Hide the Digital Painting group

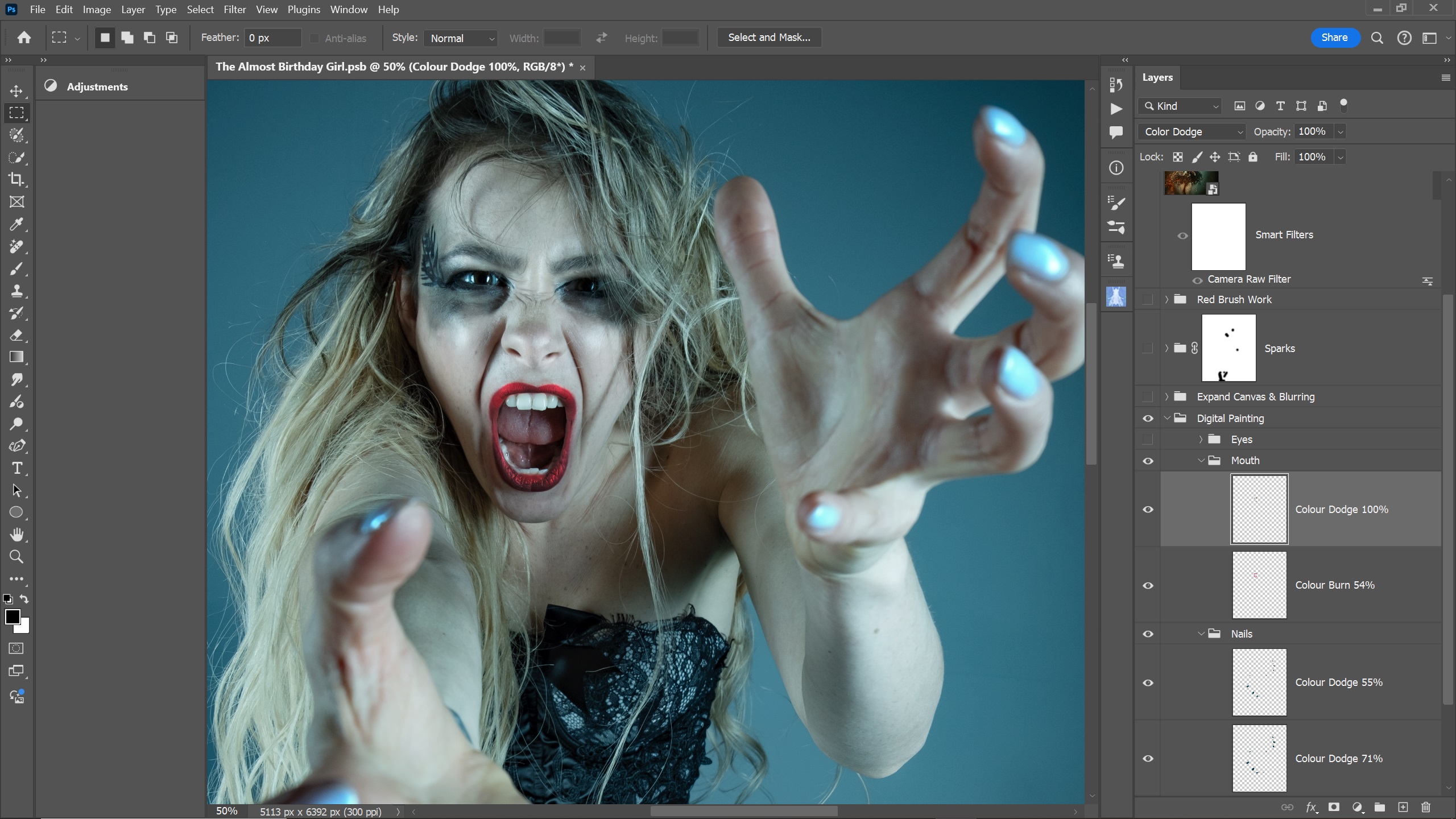pos(1148,419)
